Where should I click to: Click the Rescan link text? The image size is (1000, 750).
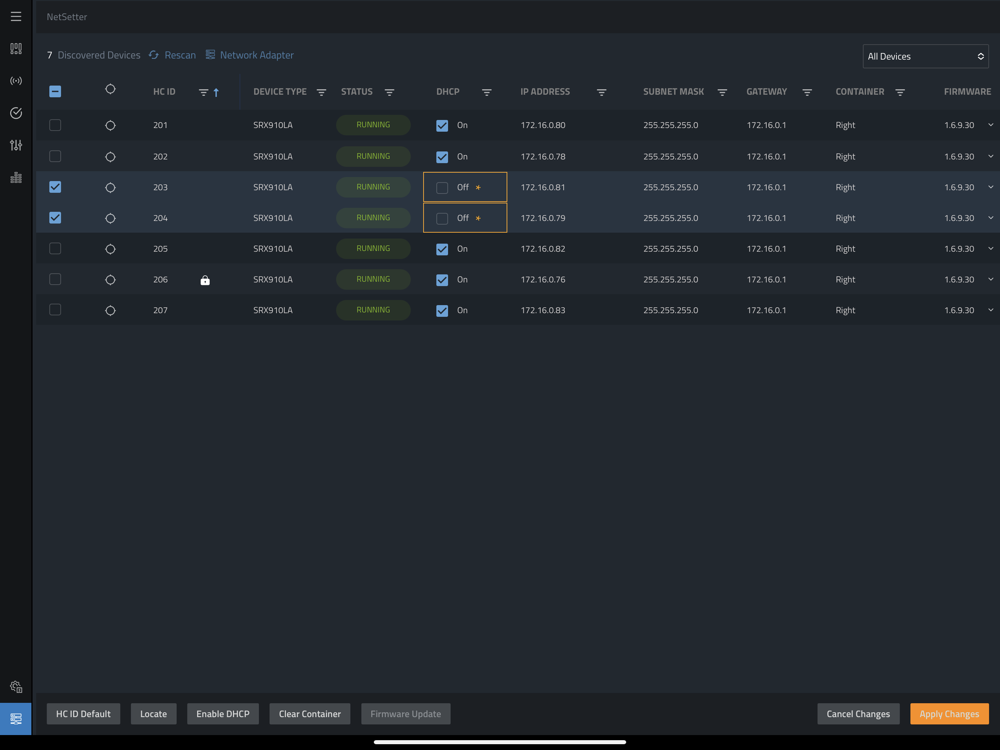point(180,55)
